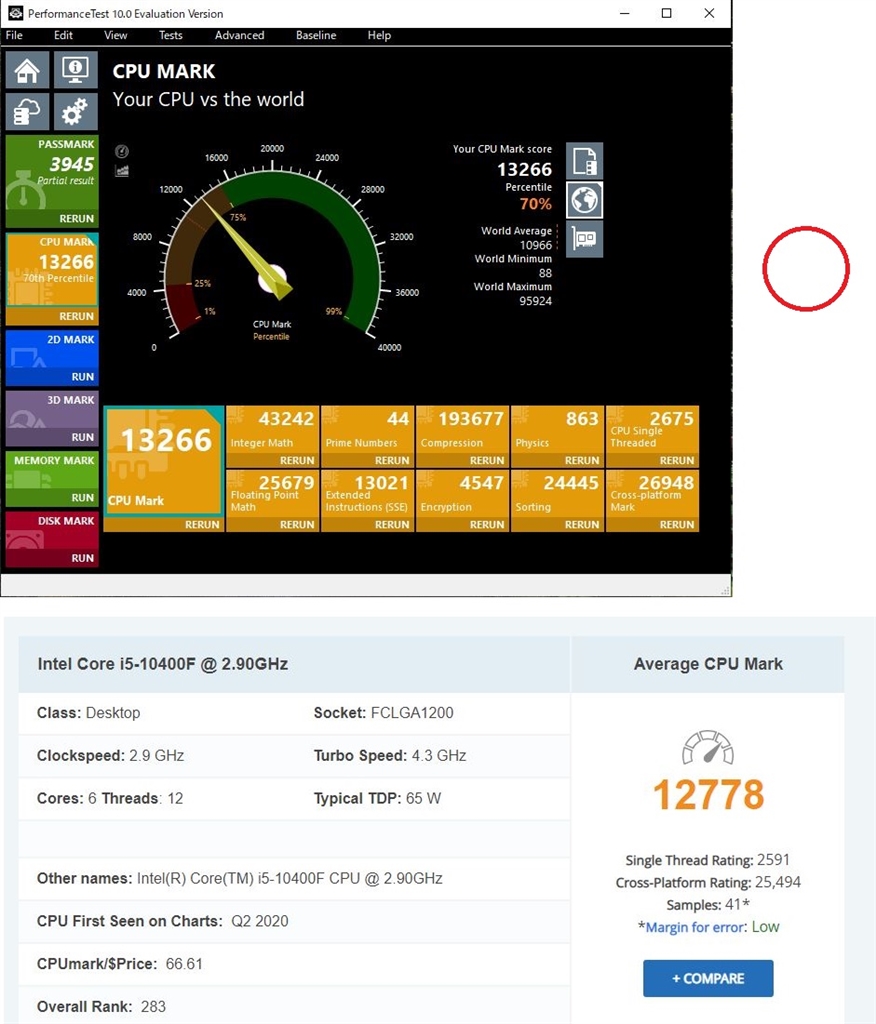Open the System Information monitor icon

pos(76,70)
